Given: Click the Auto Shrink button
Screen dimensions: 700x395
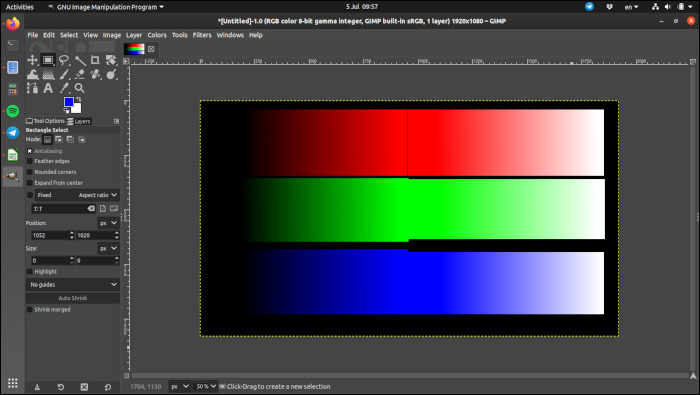Looking at the screenshot, I should (x=73, y=298).
